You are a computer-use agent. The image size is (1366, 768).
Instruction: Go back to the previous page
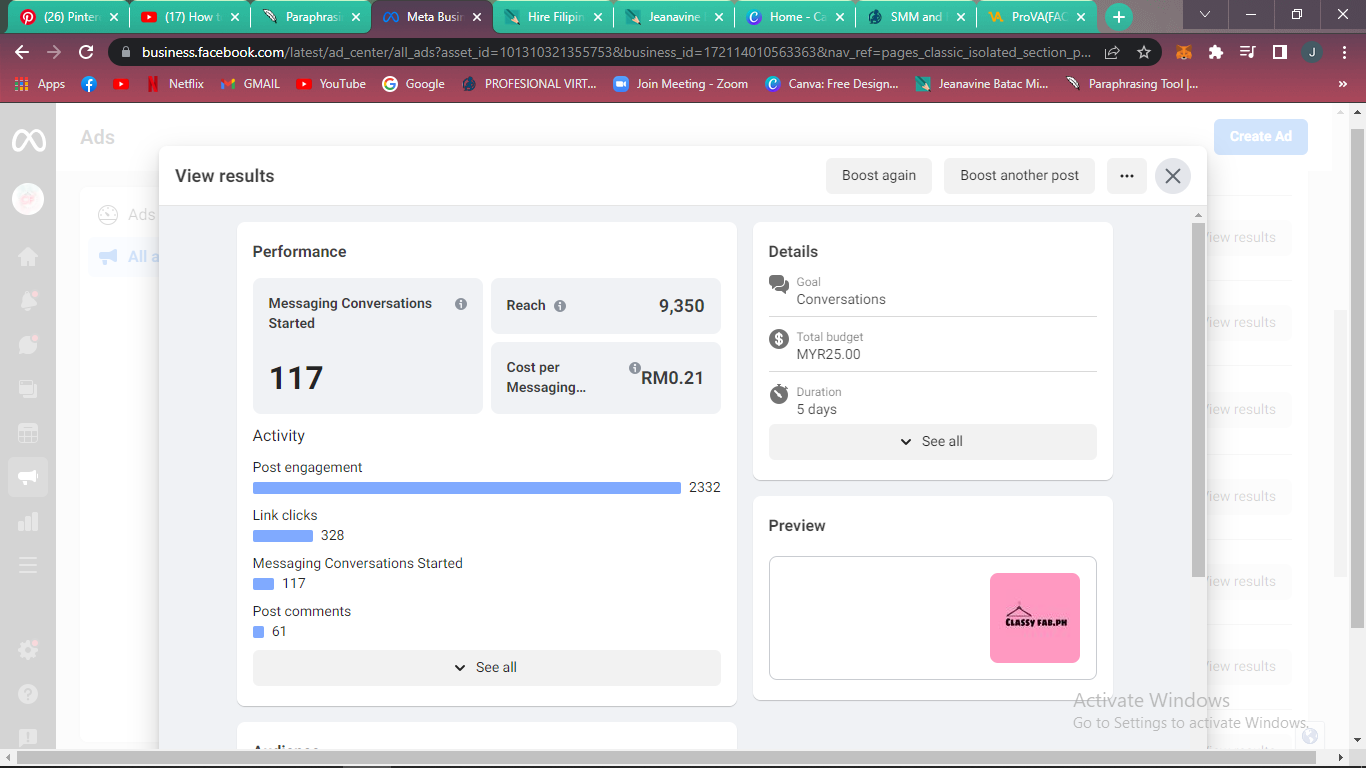pos(22,52)
